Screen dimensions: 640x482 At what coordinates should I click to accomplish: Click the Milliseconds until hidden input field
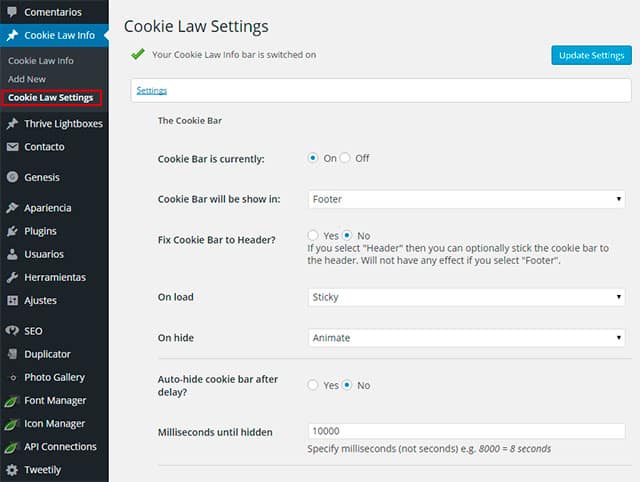coord(467,431)
